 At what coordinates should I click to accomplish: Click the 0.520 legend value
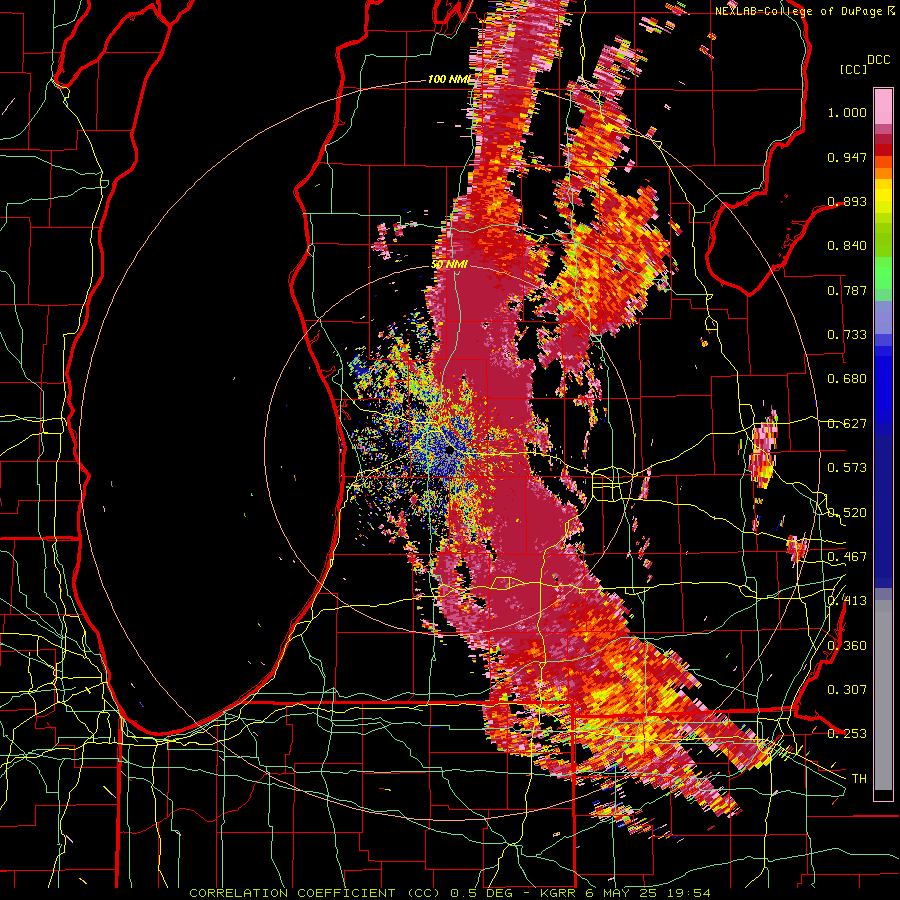click(847, 513)
